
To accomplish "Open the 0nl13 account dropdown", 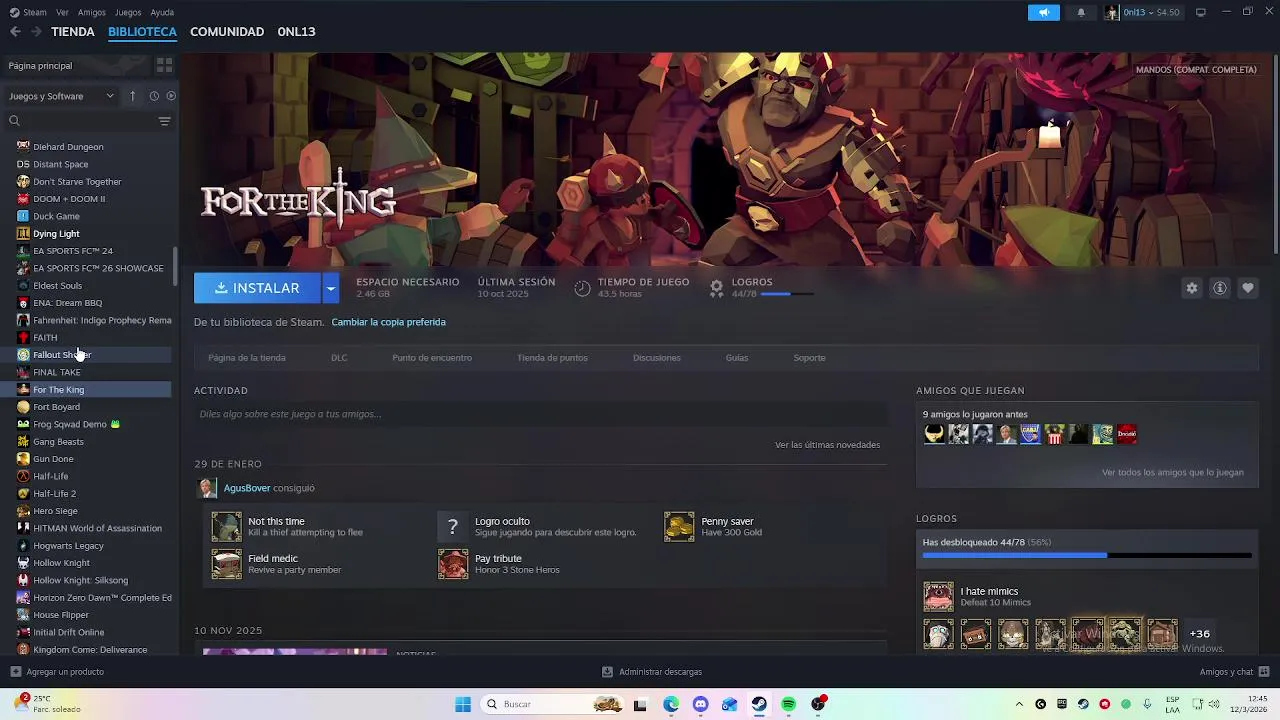I will pos(1142,12).
